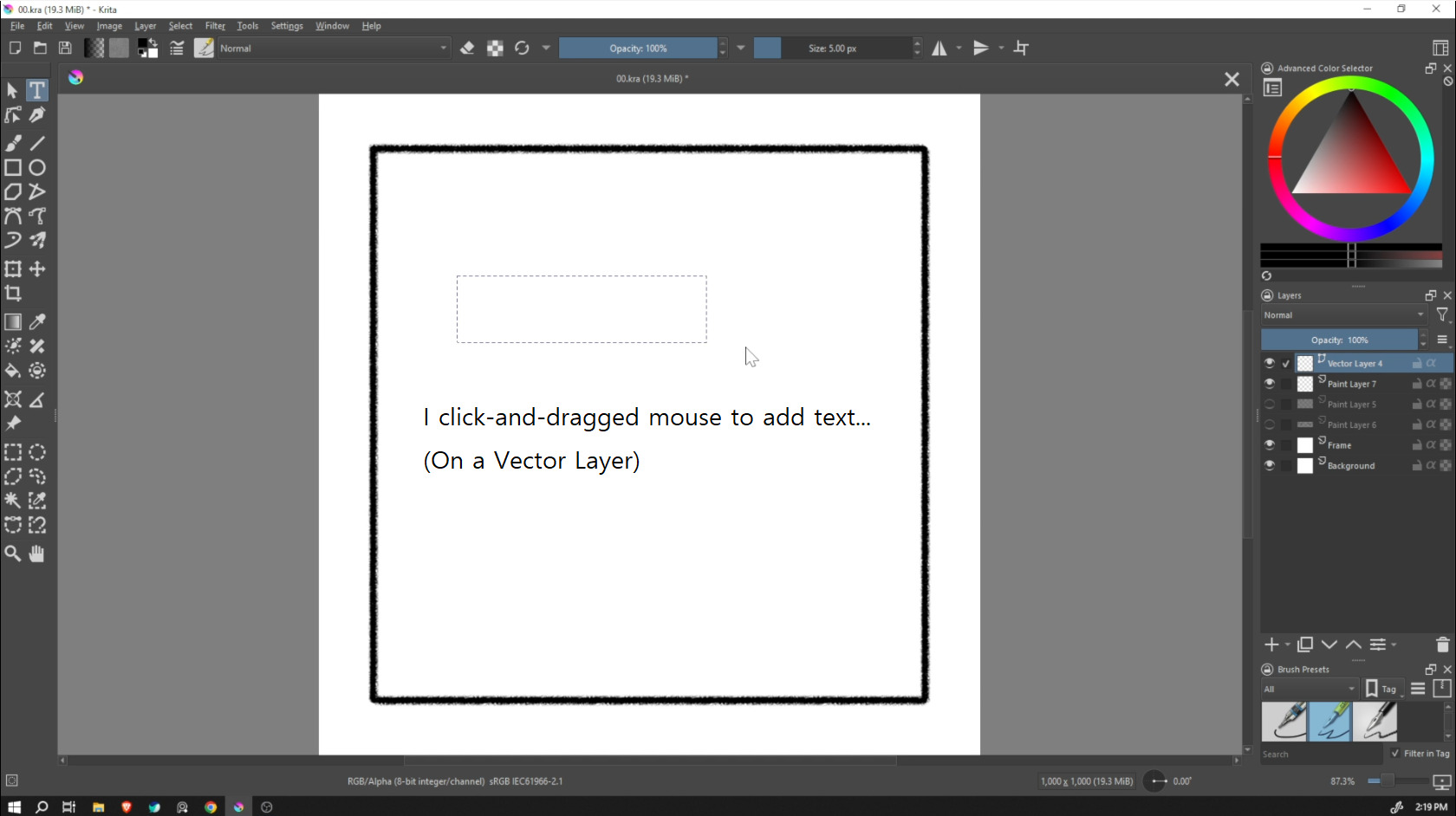Adjust the brush Opacity slider
The width and height of the screenshot is (1456, 816).
[638, 49]
